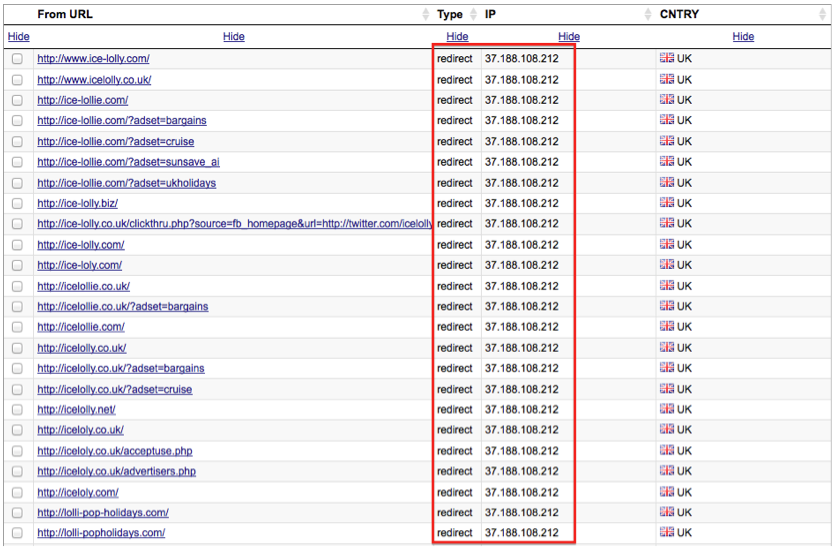Click the UK flag in the iceloly.com row
Viewport: 837px width, 549px height.
(x=667, y=492)
